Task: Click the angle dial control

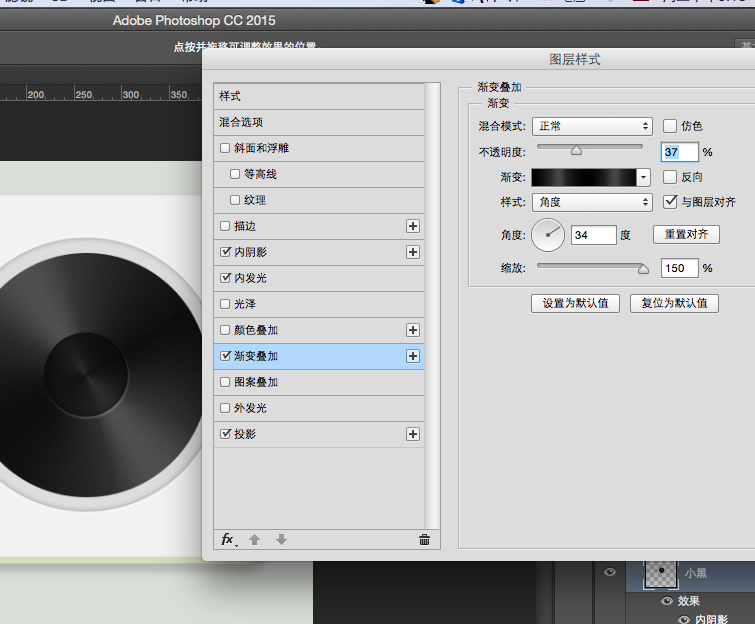Action: click(x=548, y=235)
